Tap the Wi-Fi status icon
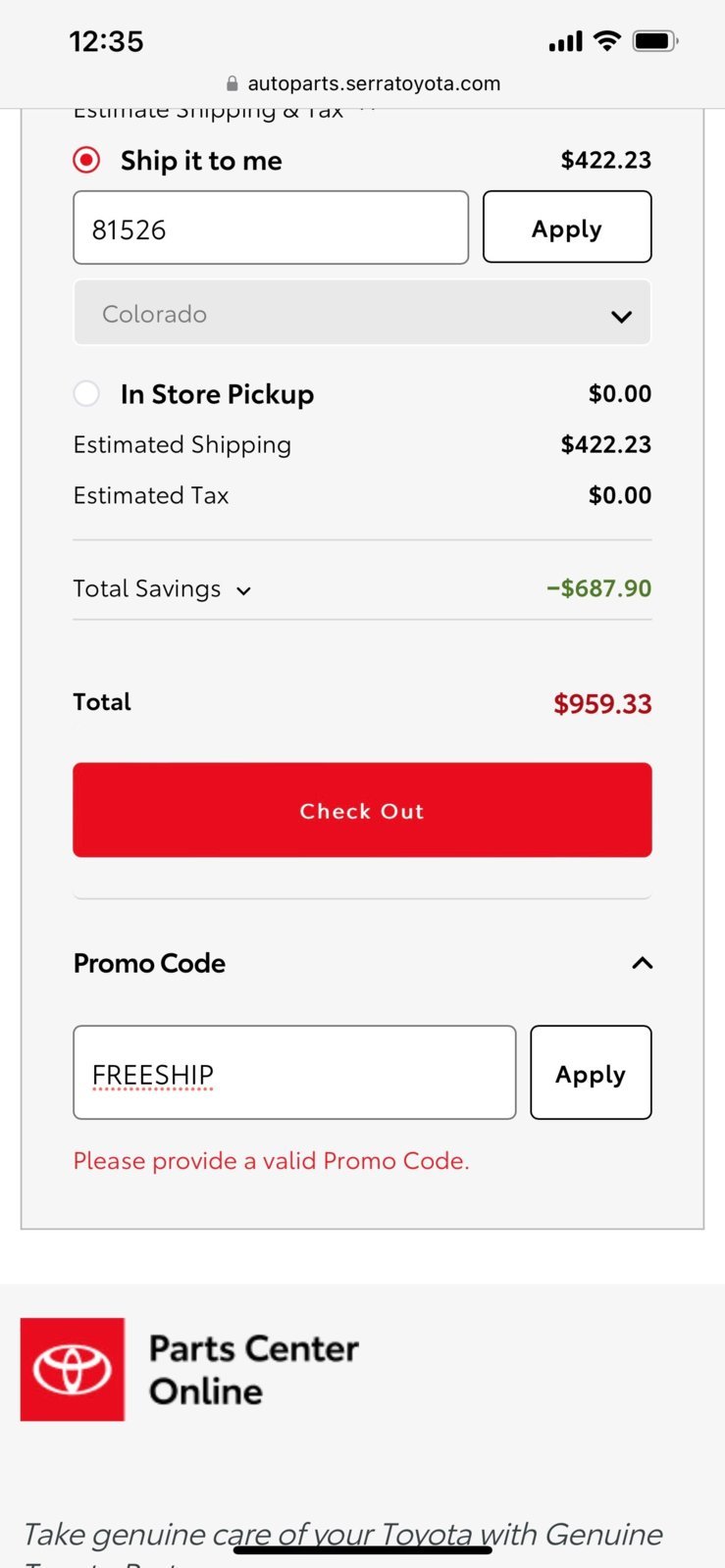Image resolution: width=725 pixels, height=1568 pixels. (x=608, y=41)
